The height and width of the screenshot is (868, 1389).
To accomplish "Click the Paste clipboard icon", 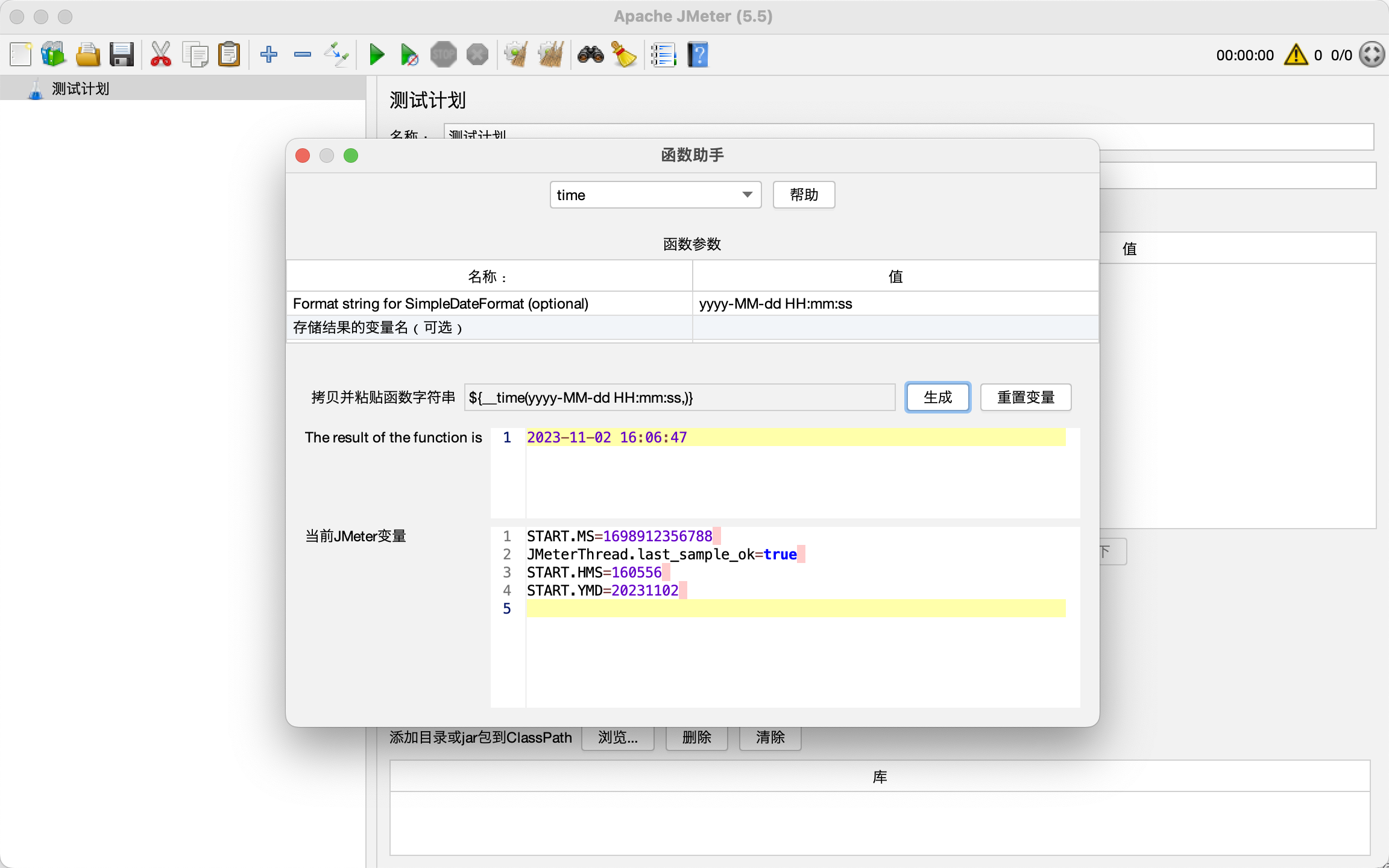I will click(229, 55).
